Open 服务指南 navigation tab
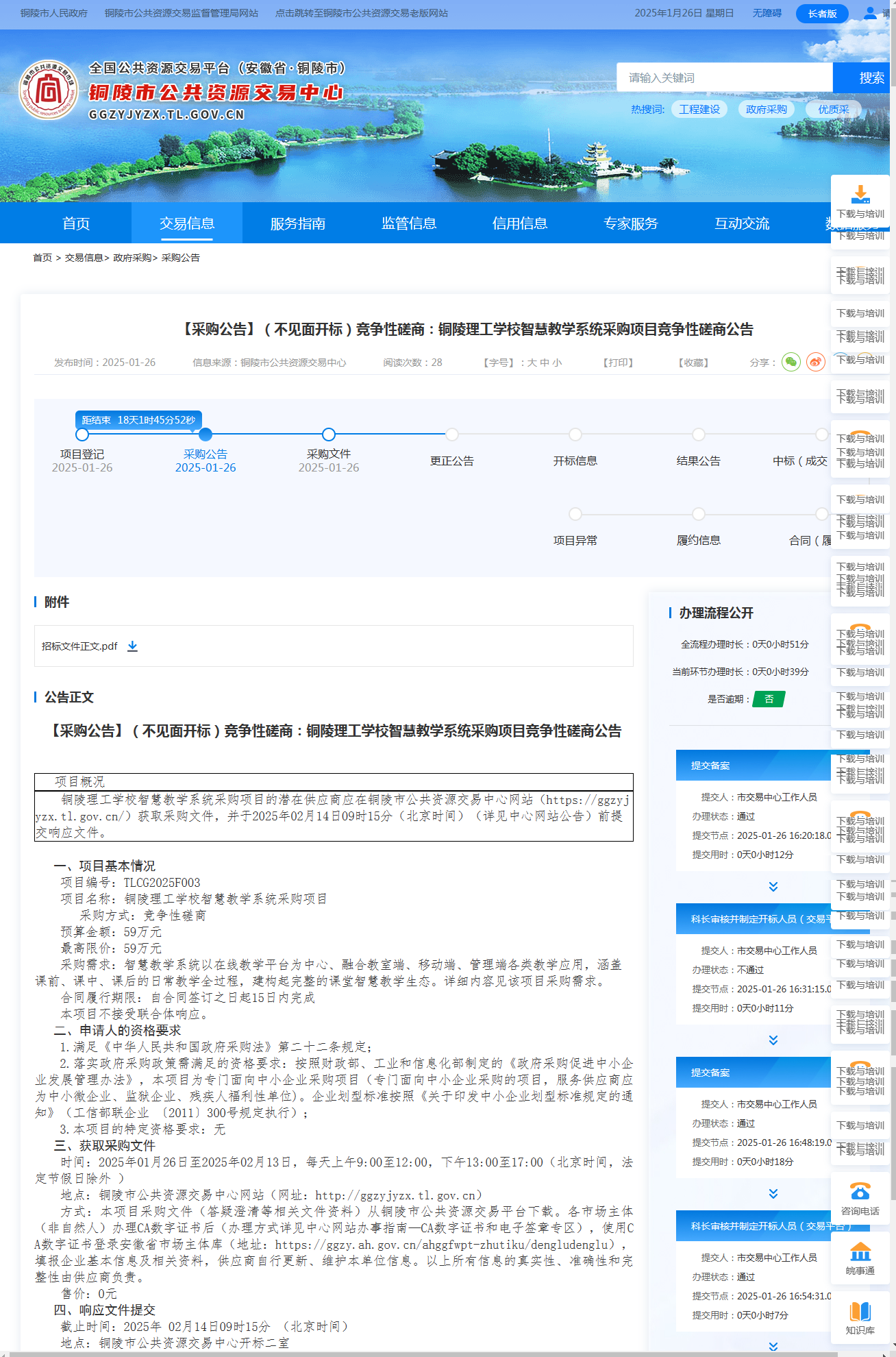The height and width of the screenshot is (1357, 896). 298,223
